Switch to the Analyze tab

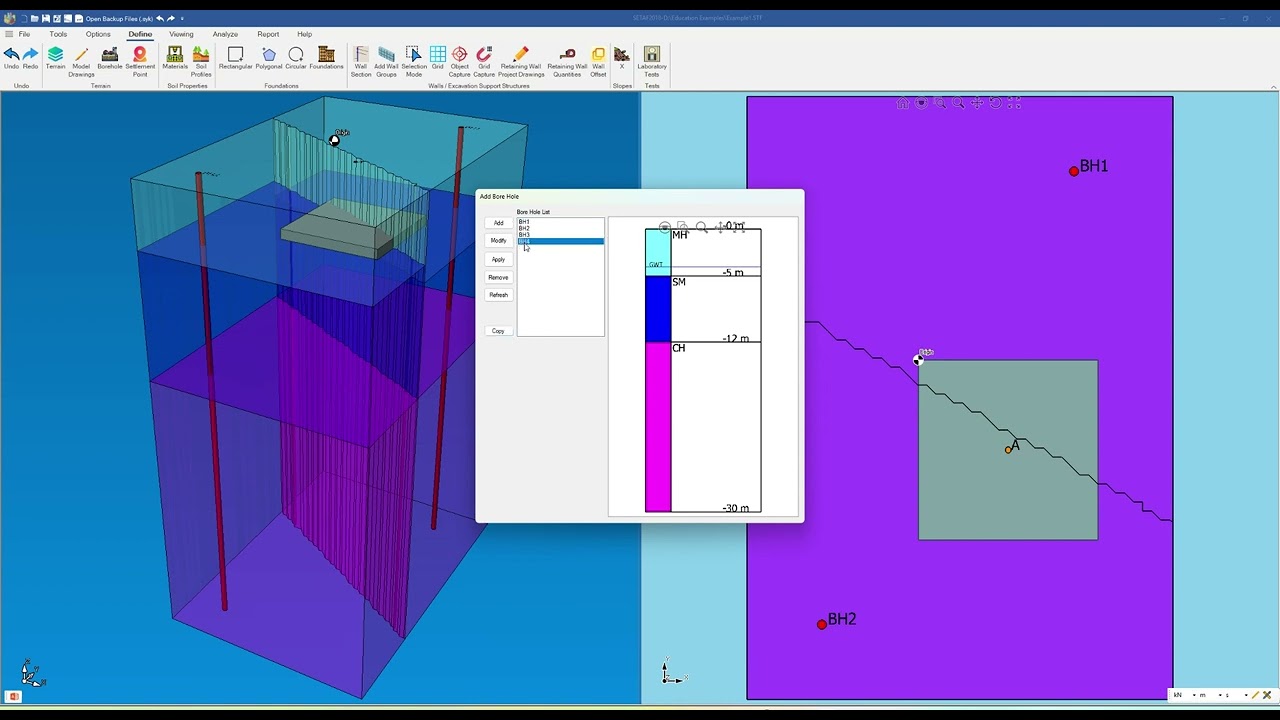click(225, 34)
